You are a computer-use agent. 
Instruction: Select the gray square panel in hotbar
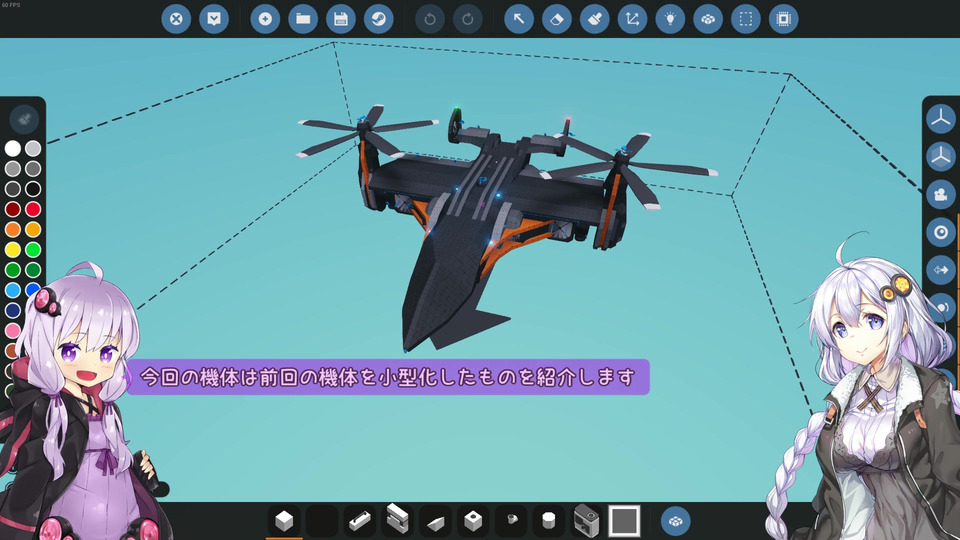(624, 521)
